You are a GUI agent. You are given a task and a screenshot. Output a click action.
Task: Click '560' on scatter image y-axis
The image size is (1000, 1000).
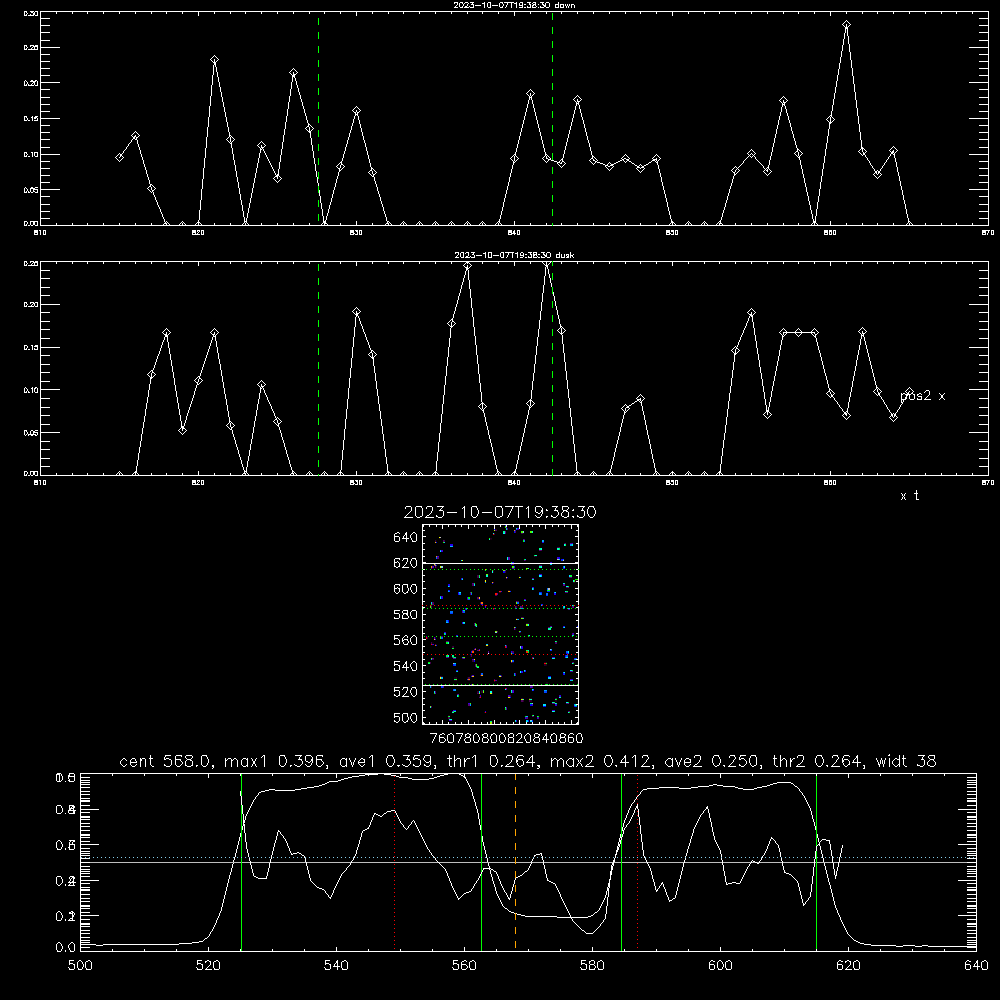tap(406, 640)
